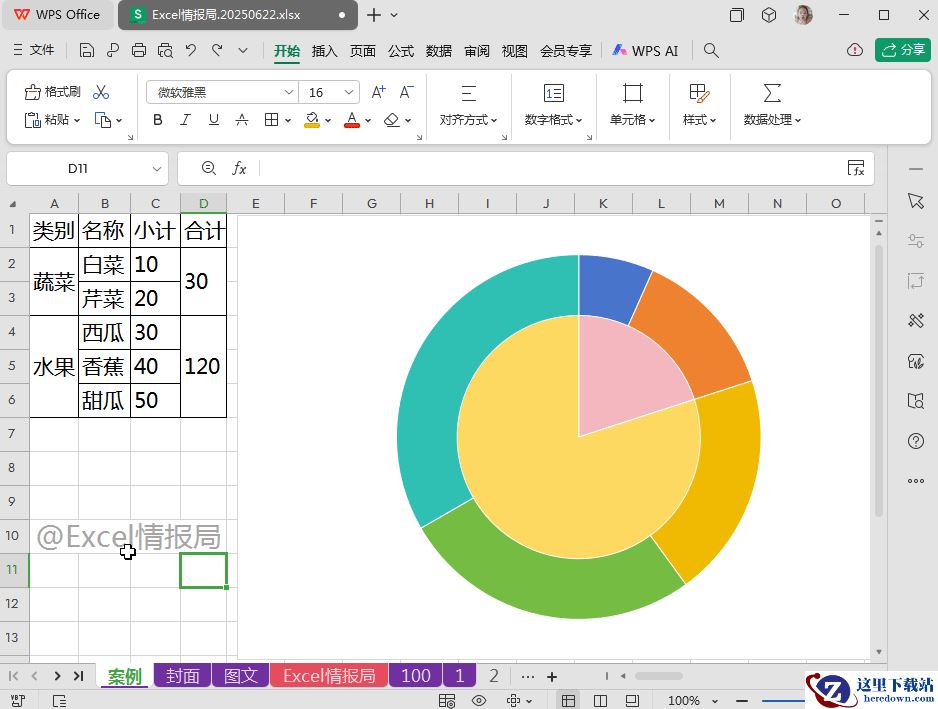
Task: Click the Format Painter button
Action: click(52, 92)
